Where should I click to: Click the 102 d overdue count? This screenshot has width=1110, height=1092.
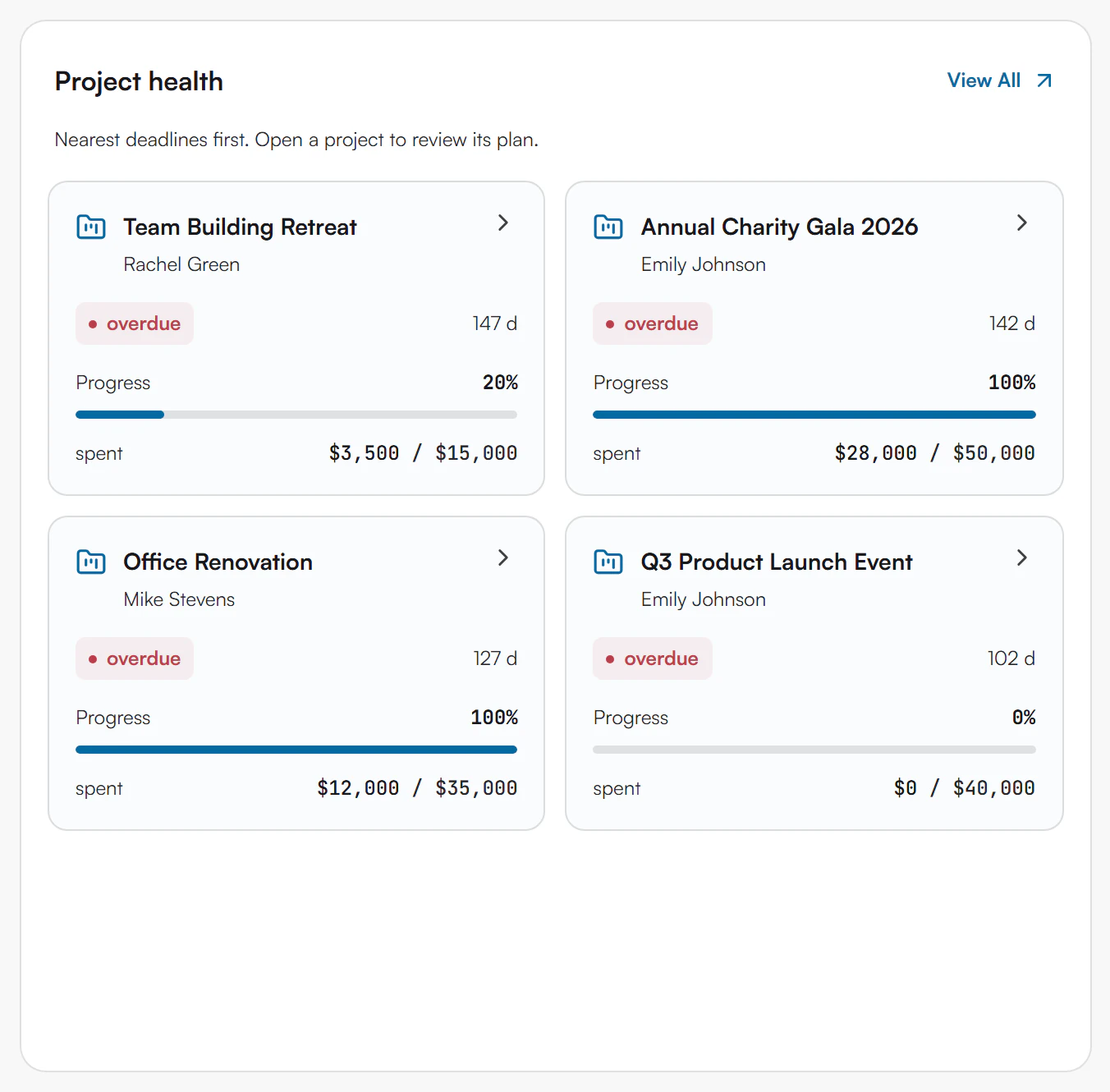(1011, 658)
